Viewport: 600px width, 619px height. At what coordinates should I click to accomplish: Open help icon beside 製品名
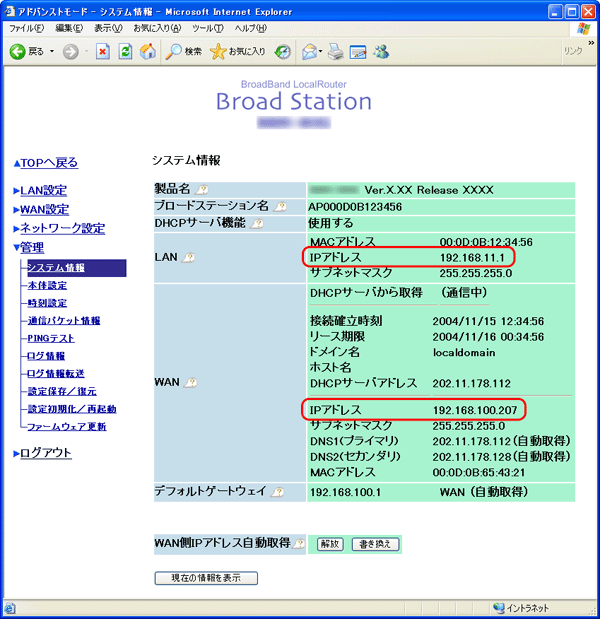(202, 190)
